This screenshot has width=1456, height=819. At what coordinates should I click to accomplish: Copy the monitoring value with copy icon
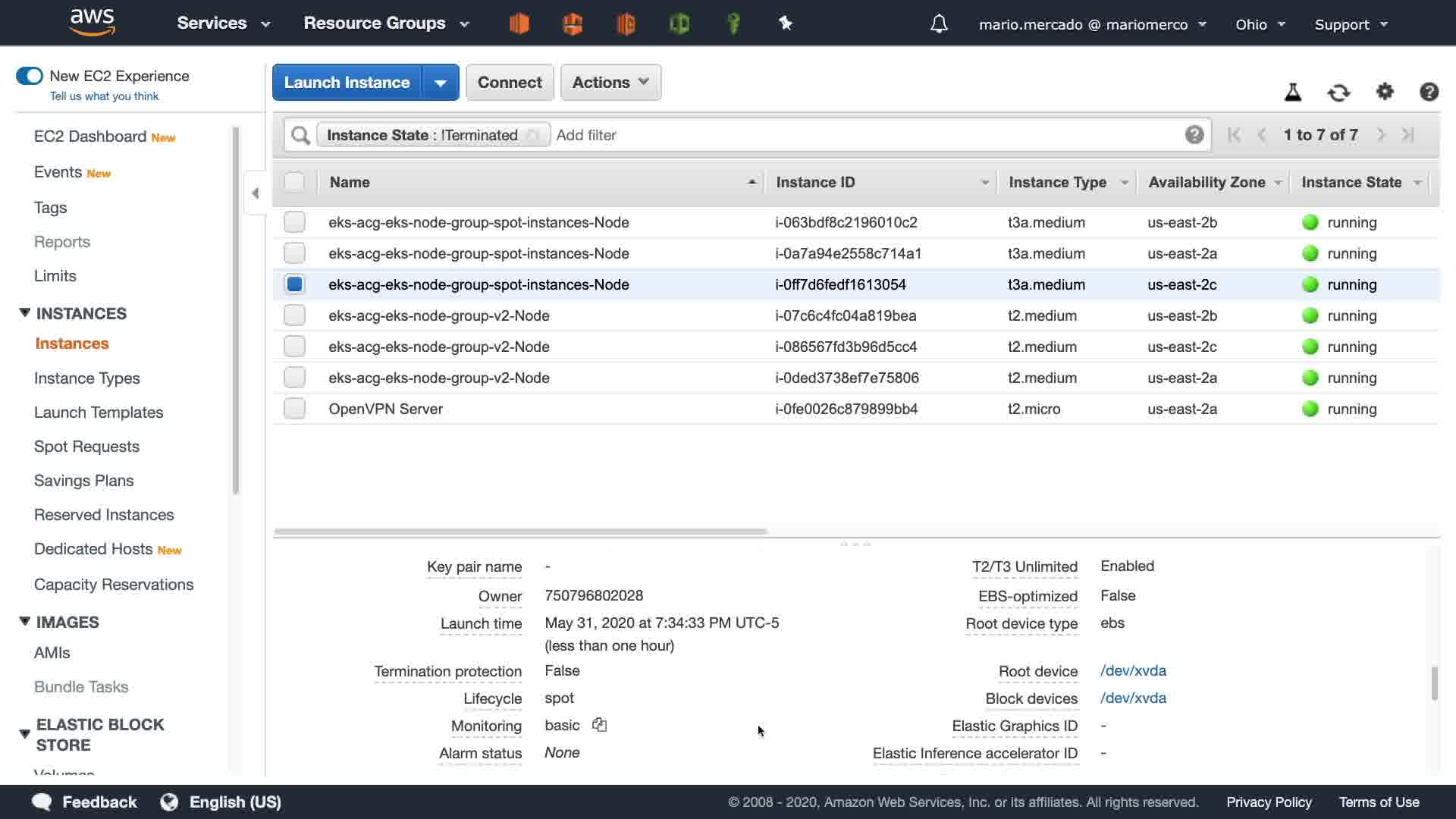[599, 725]
